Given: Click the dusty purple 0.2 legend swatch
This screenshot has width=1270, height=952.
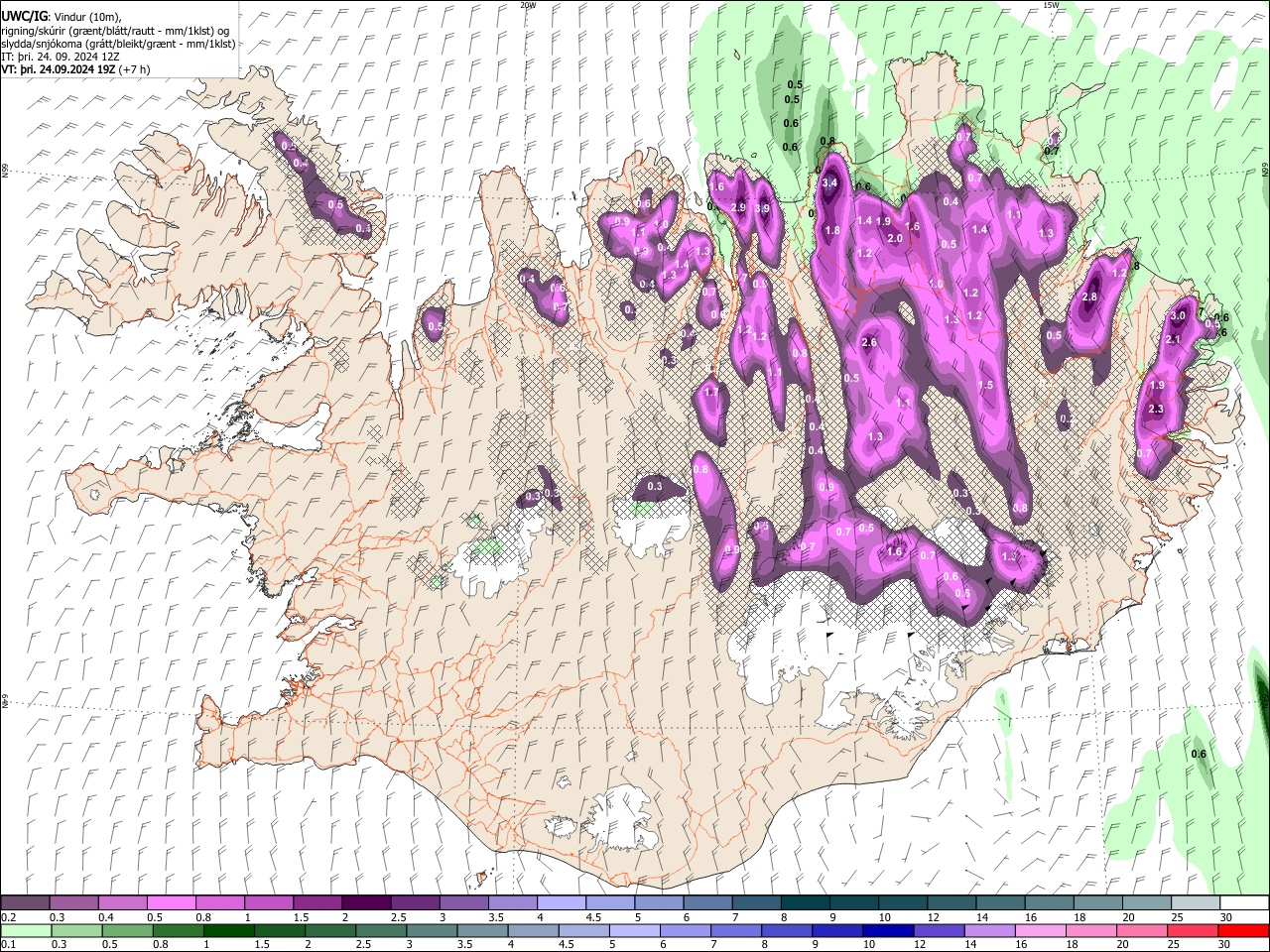Looking at the screenshot, I should pos(25,902).
